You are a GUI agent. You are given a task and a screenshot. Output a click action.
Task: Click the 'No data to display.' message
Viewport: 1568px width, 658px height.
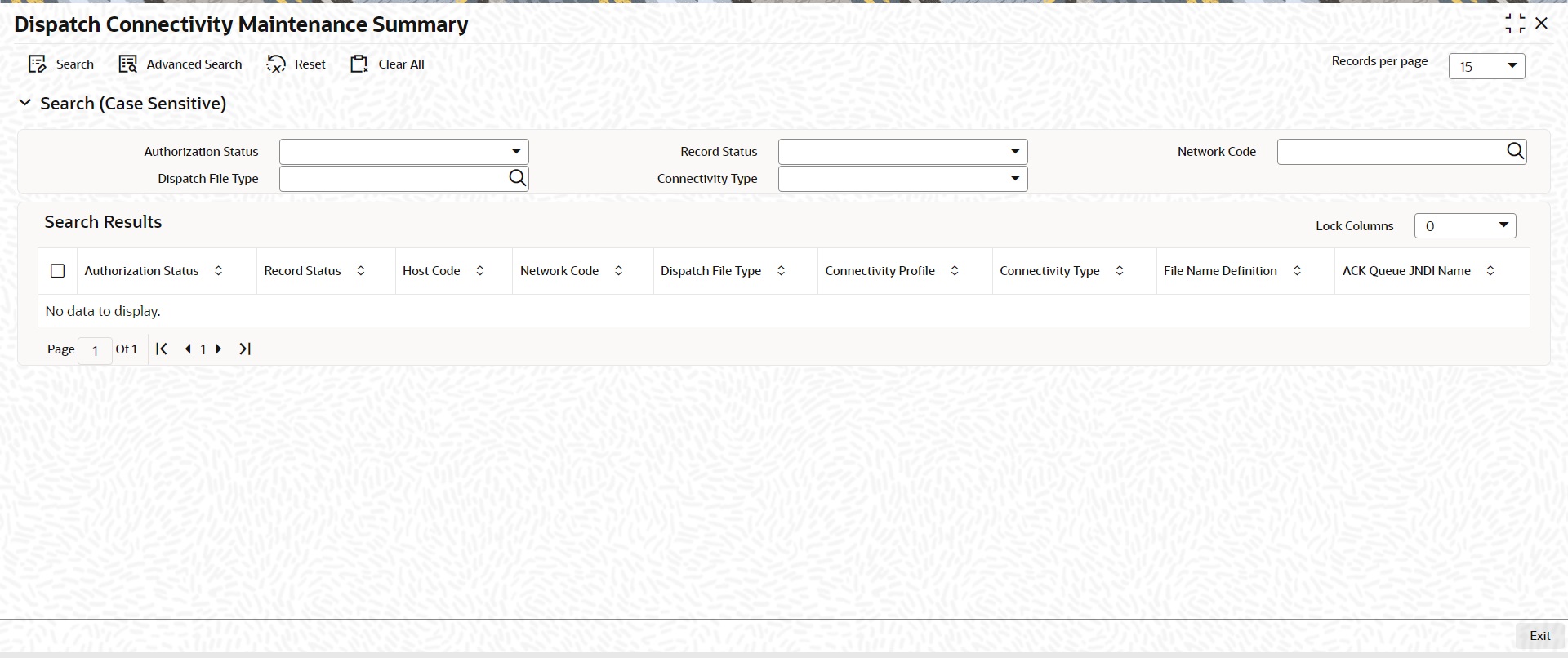[x=103, y=311]
